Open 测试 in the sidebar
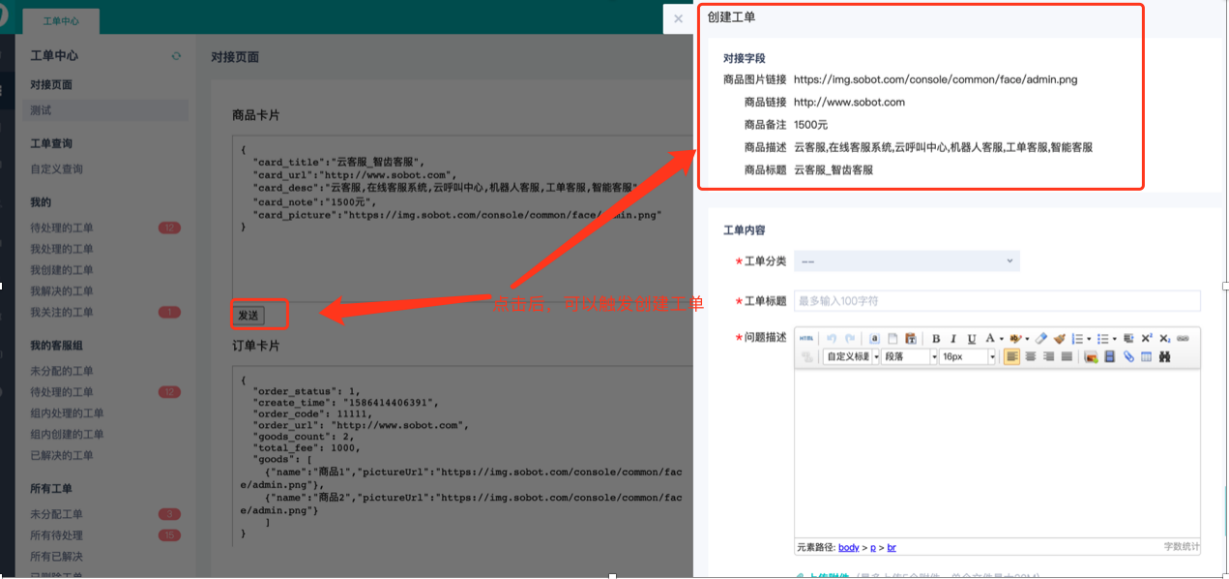The image size is (1229, 579). coord(105,110)
